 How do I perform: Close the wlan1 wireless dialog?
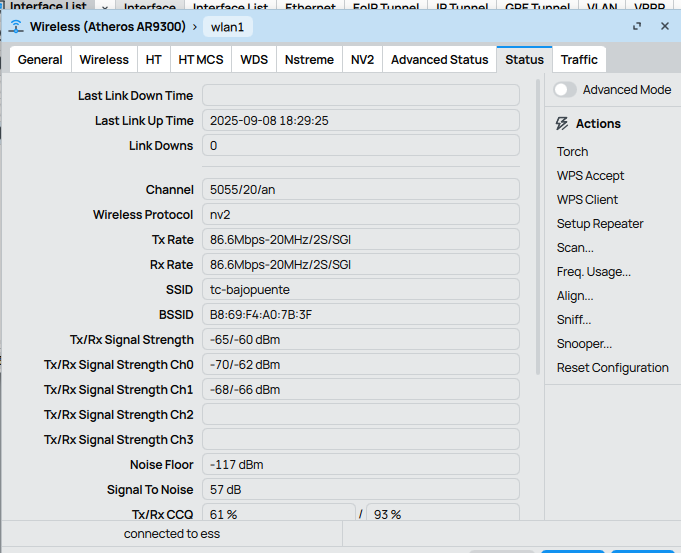click(664, 27)
